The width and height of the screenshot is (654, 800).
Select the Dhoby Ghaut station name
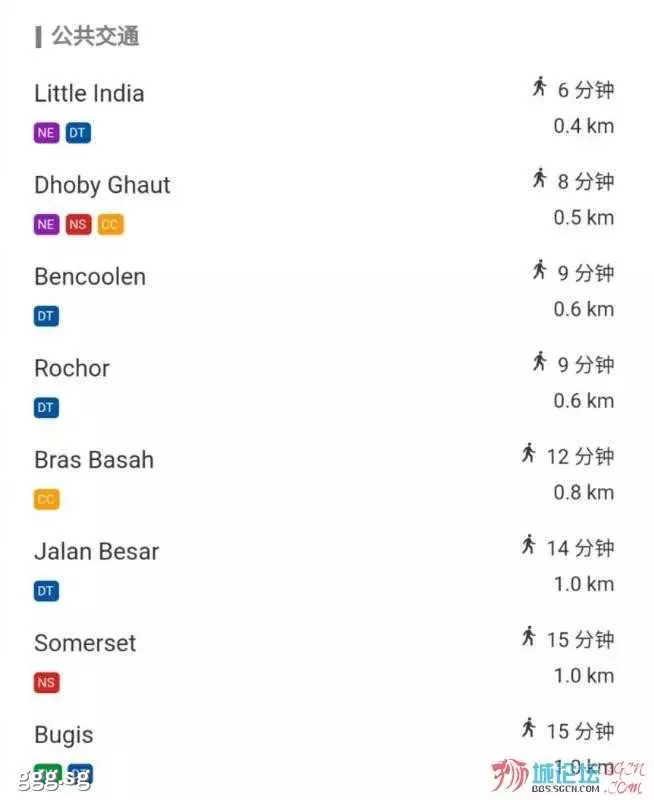pyautogui.click(x=102, y=185)
